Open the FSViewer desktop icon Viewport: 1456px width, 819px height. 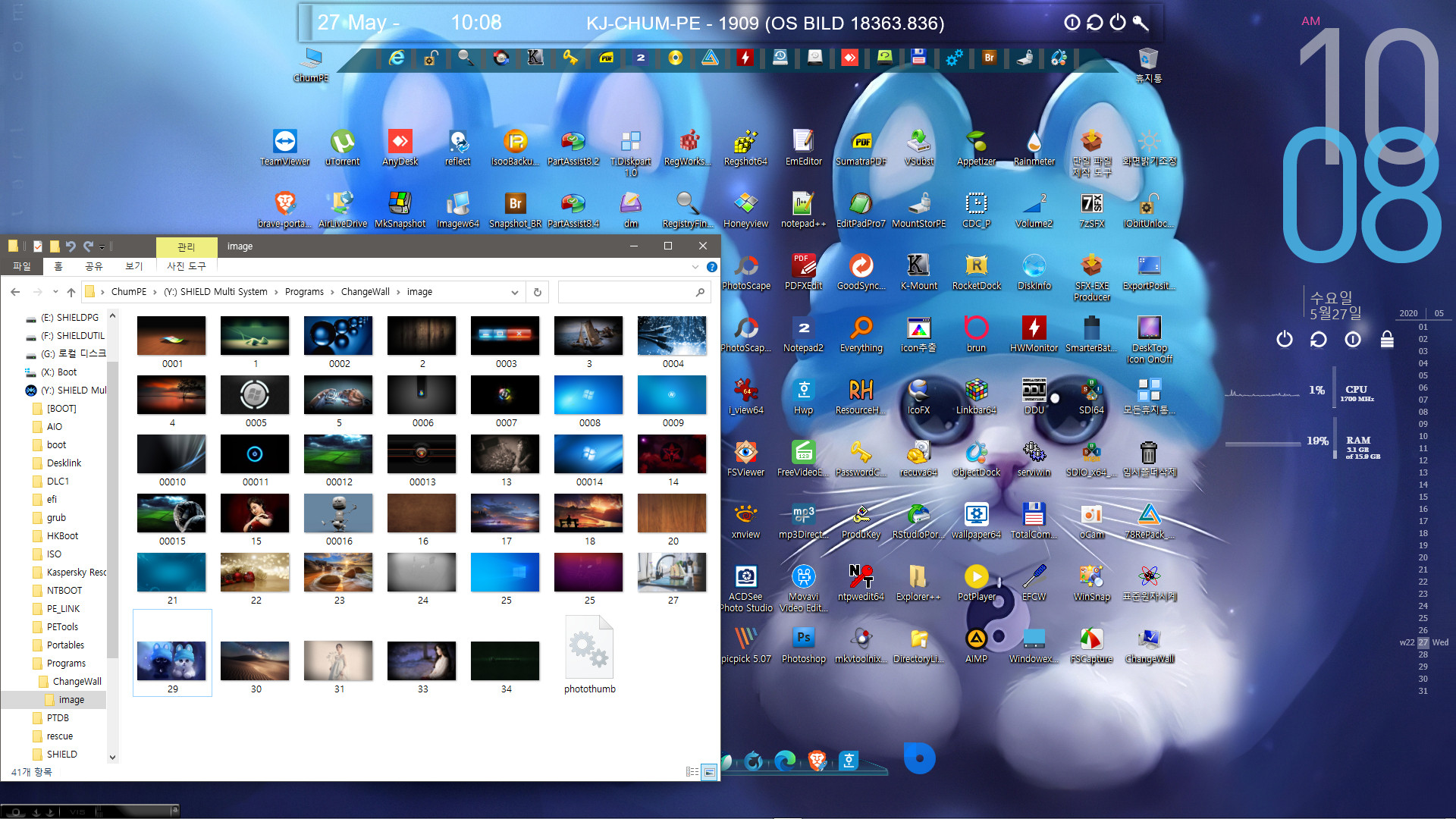(746, 458)
